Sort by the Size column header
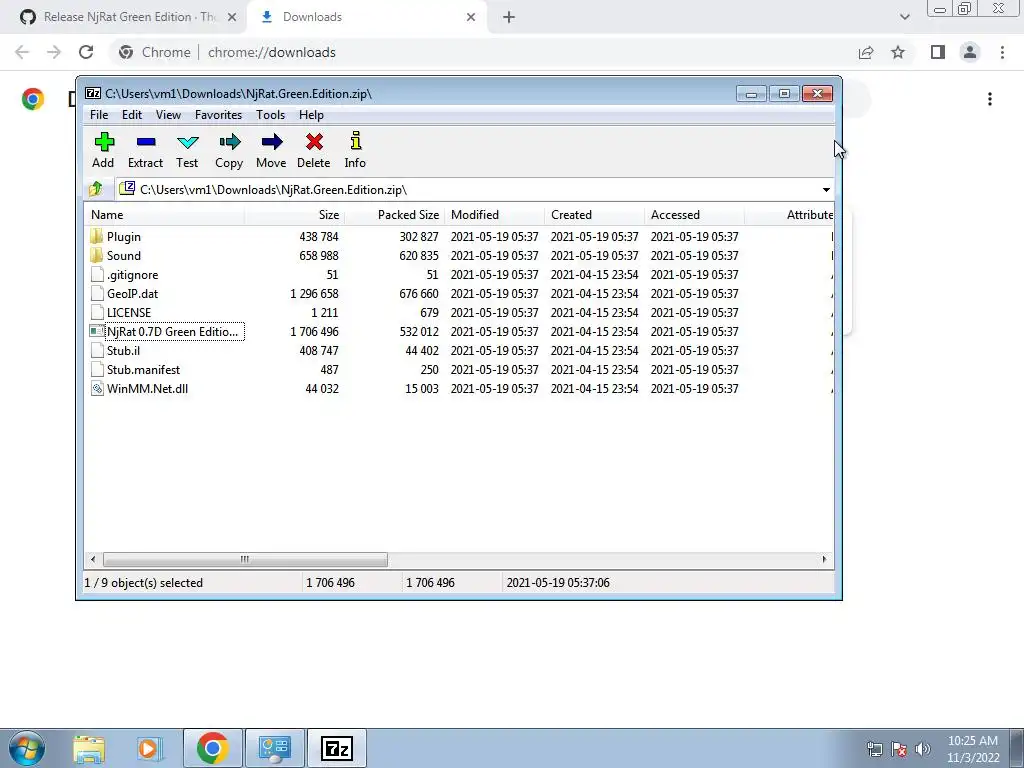This screenshot has width=1024, height=768. coord(295,215)
